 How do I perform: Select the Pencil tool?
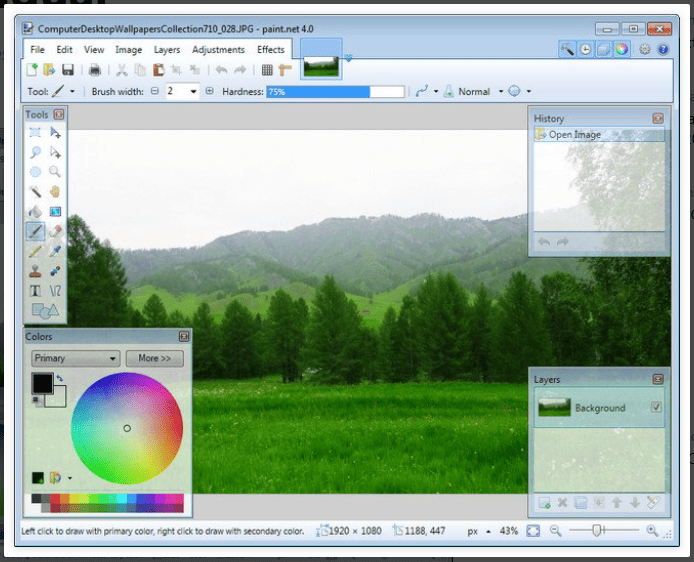(35, 251)
